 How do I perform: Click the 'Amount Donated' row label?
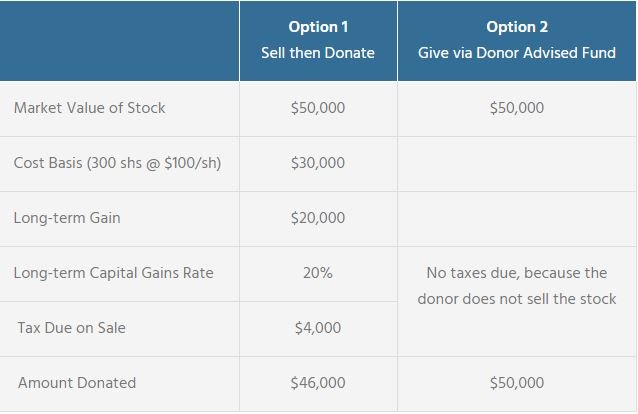click(77, 383)
